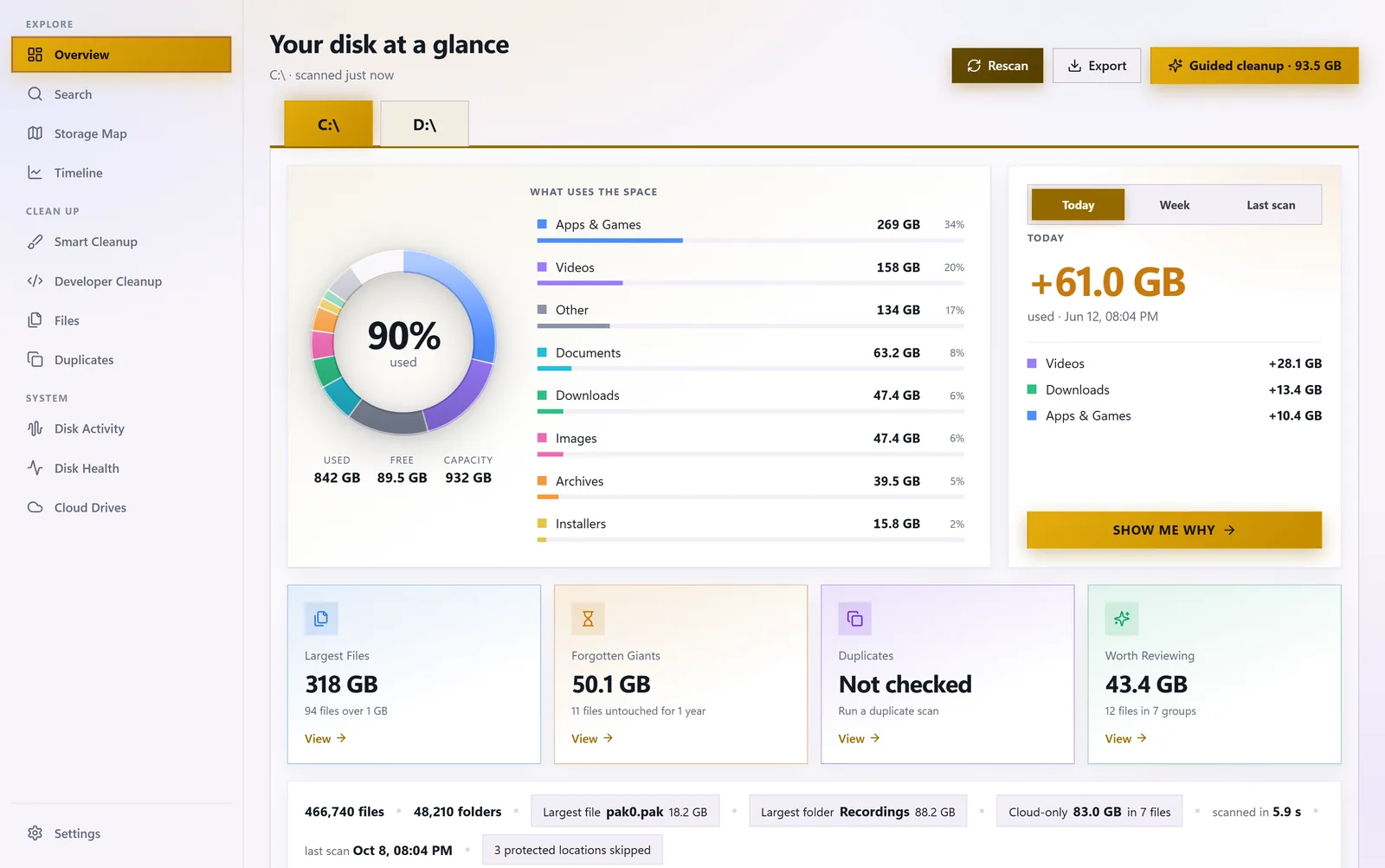
Task: Click the Largest file pak0.pak chip
Action: point(625,812)
